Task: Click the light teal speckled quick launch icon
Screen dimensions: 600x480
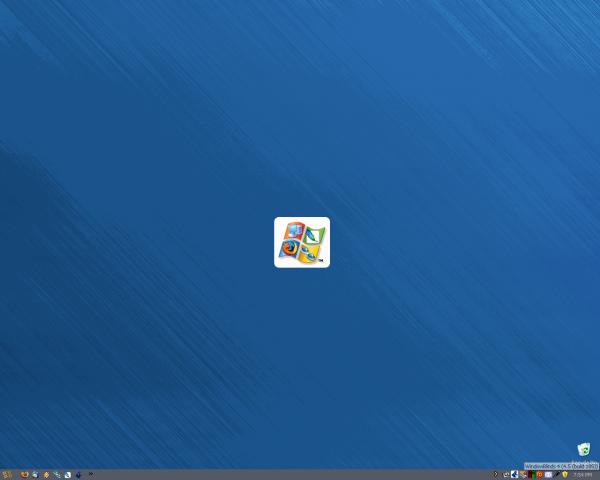Action: tap(57, 475)
